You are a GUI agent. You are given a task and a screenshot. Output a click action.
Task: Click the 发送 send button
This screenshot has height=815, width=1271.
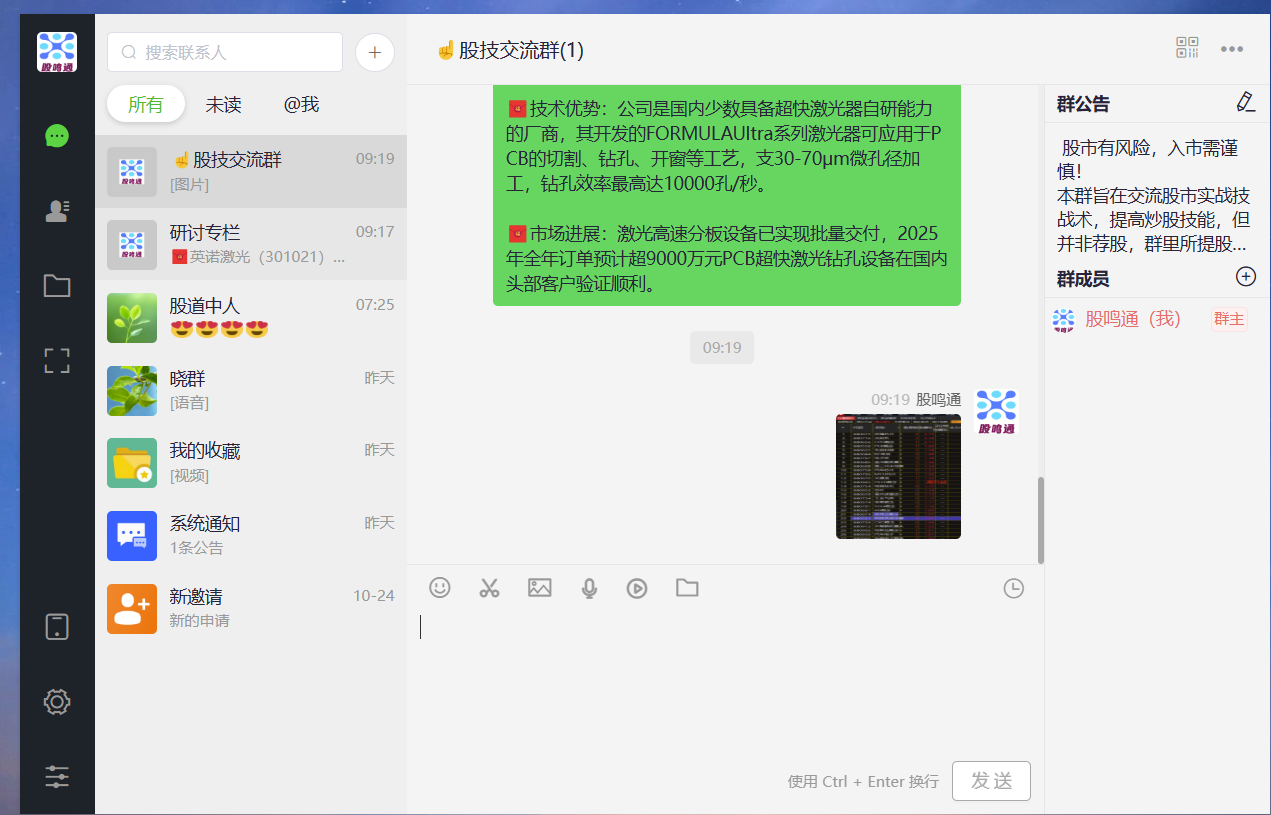coord(991,781)
